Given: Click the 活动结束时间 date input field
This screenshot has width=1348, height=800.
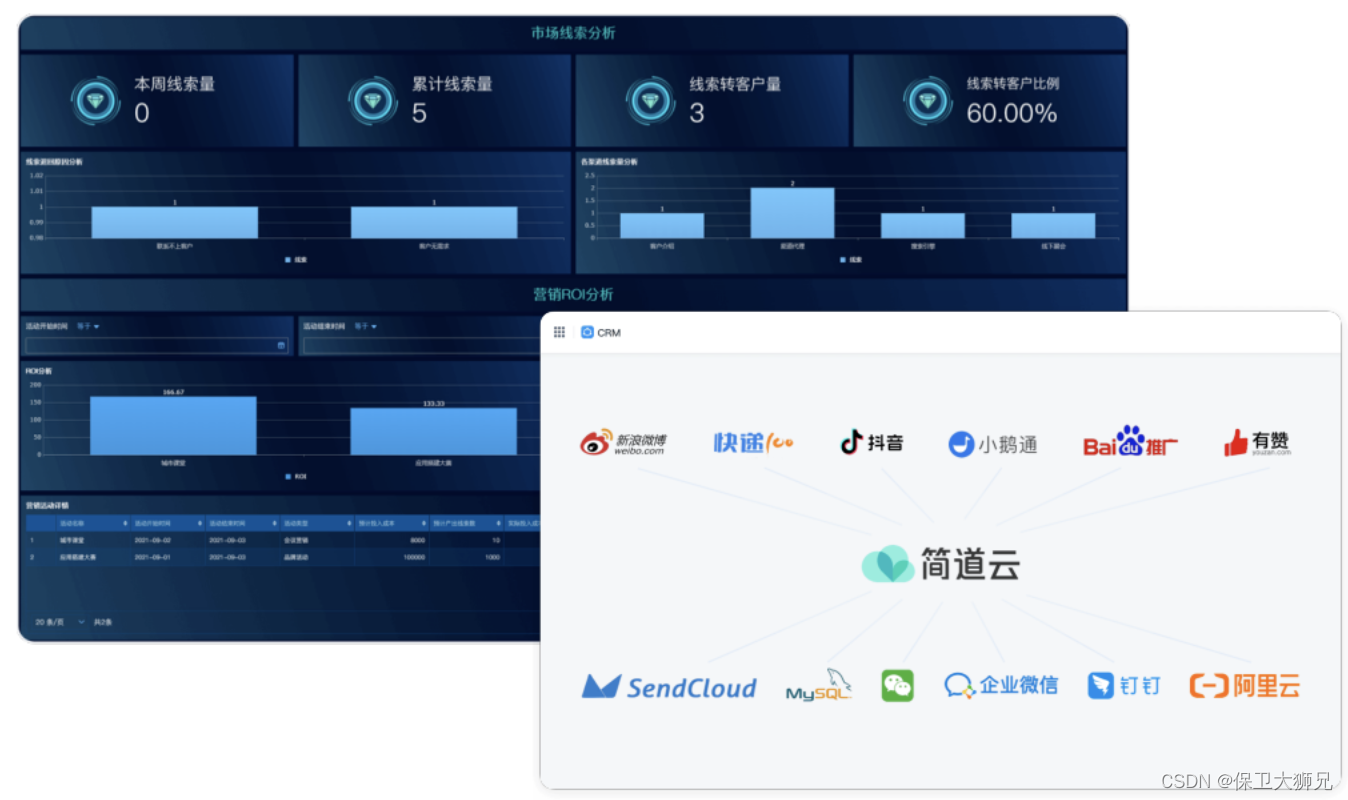Looking at the screenshot, I should tap(420, 346).
